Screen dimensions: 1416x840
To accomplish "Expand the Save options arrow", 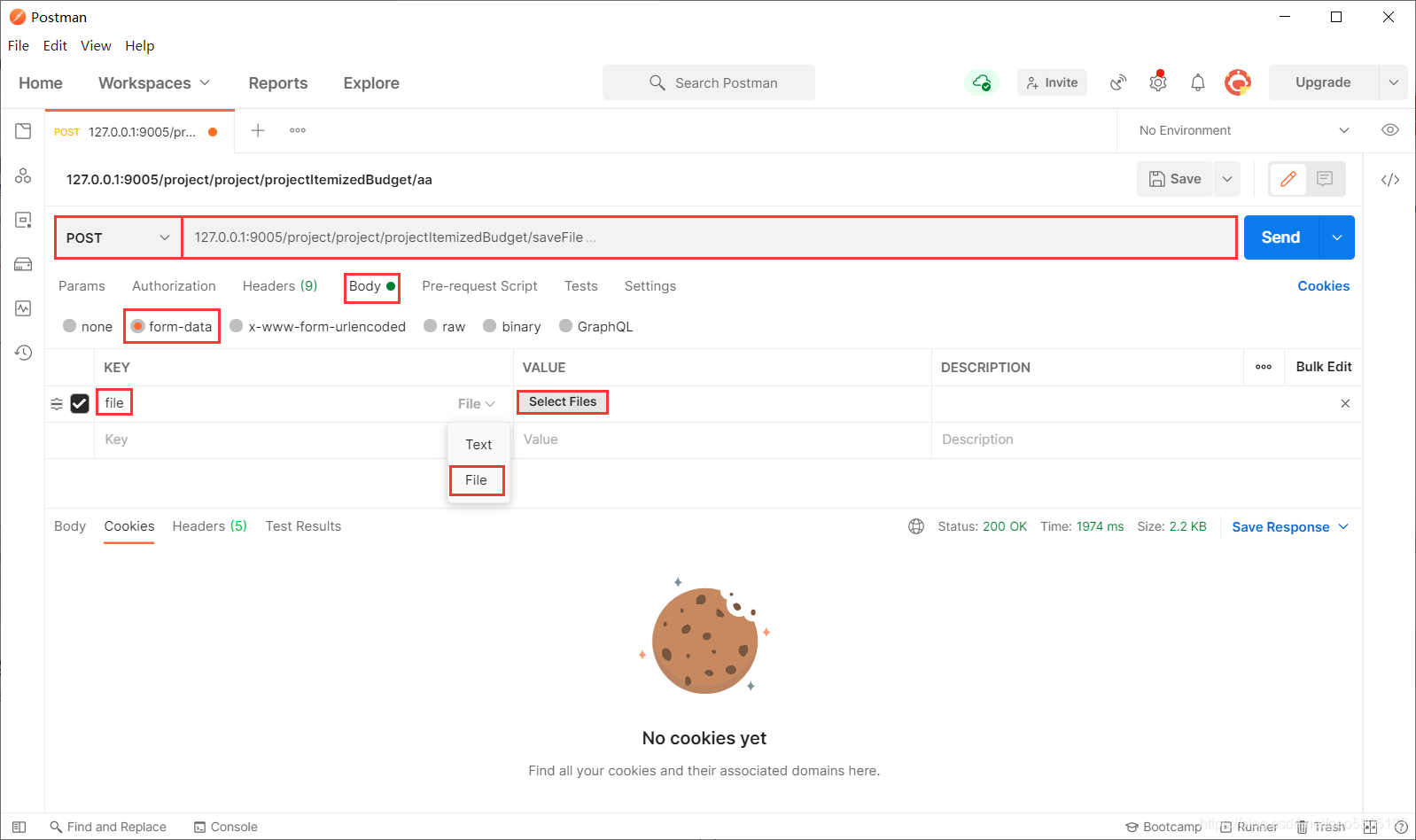I will [1227, 179].
